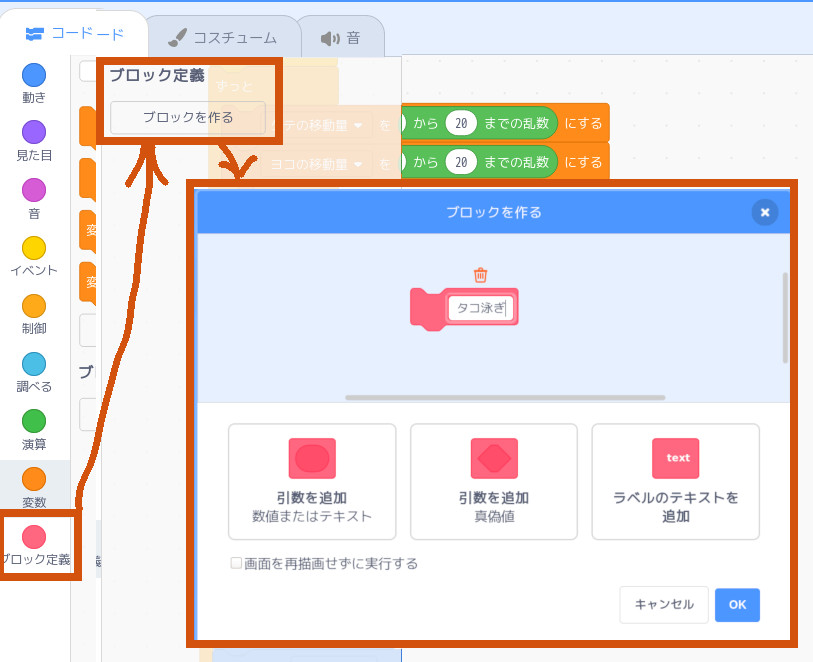The width and height of the screenshot is (813, 662).
Task: Switch to the 音 tab
Action: 340,37
